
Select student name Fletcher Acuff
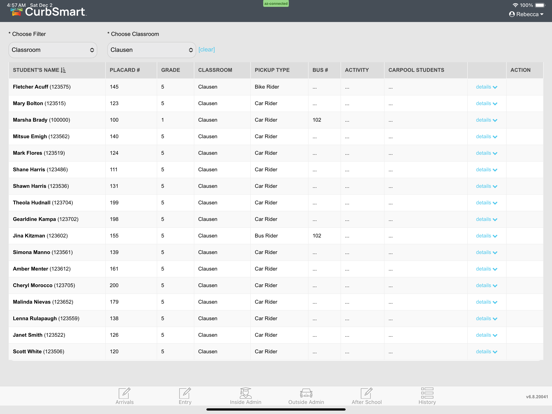point(30,87)
